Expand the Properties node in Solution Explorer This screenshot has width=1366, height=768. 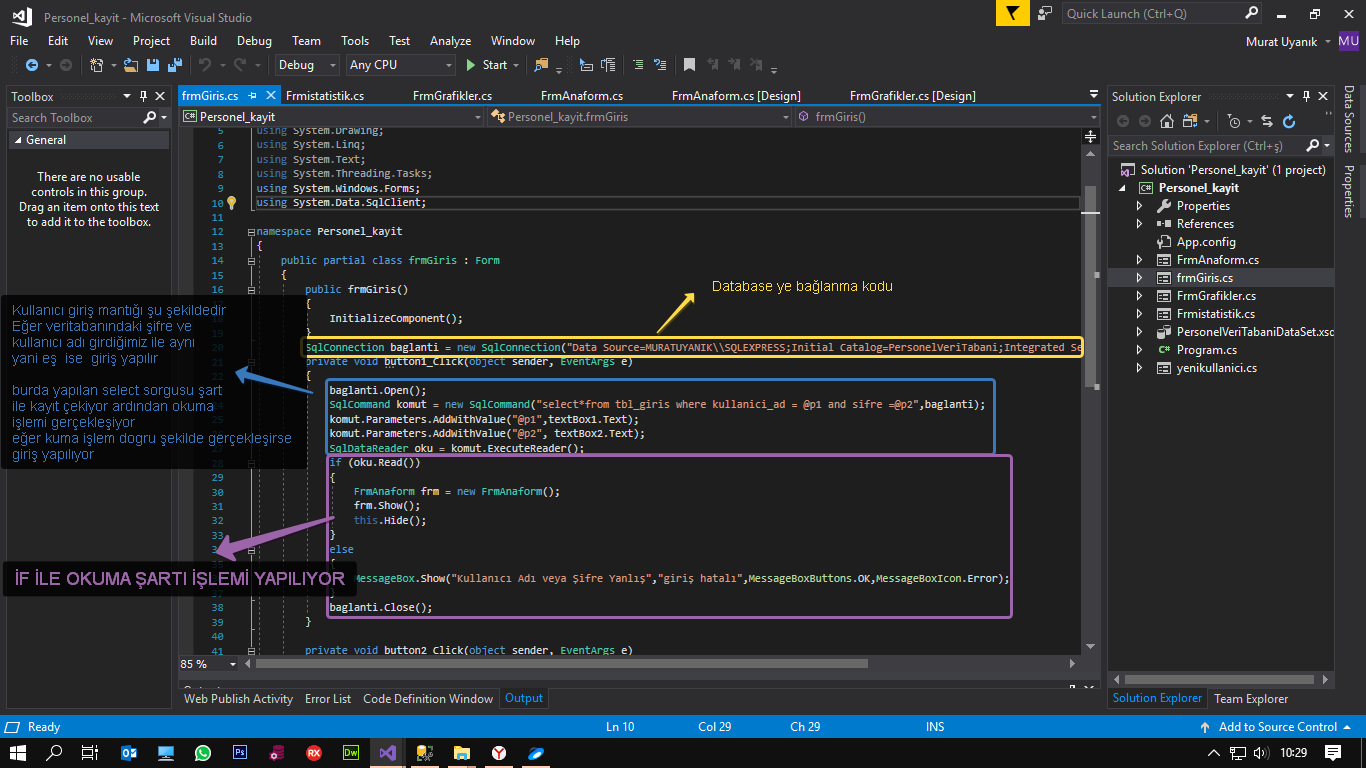[1139, 206]
